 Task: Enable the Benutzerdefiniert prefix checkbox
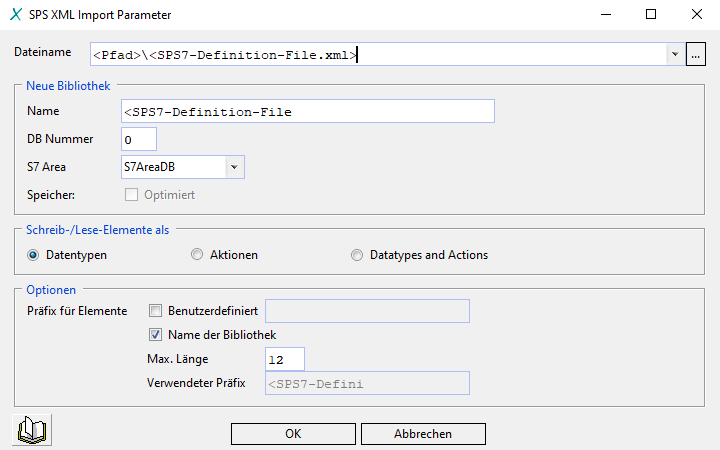click(x=155, y=311)
